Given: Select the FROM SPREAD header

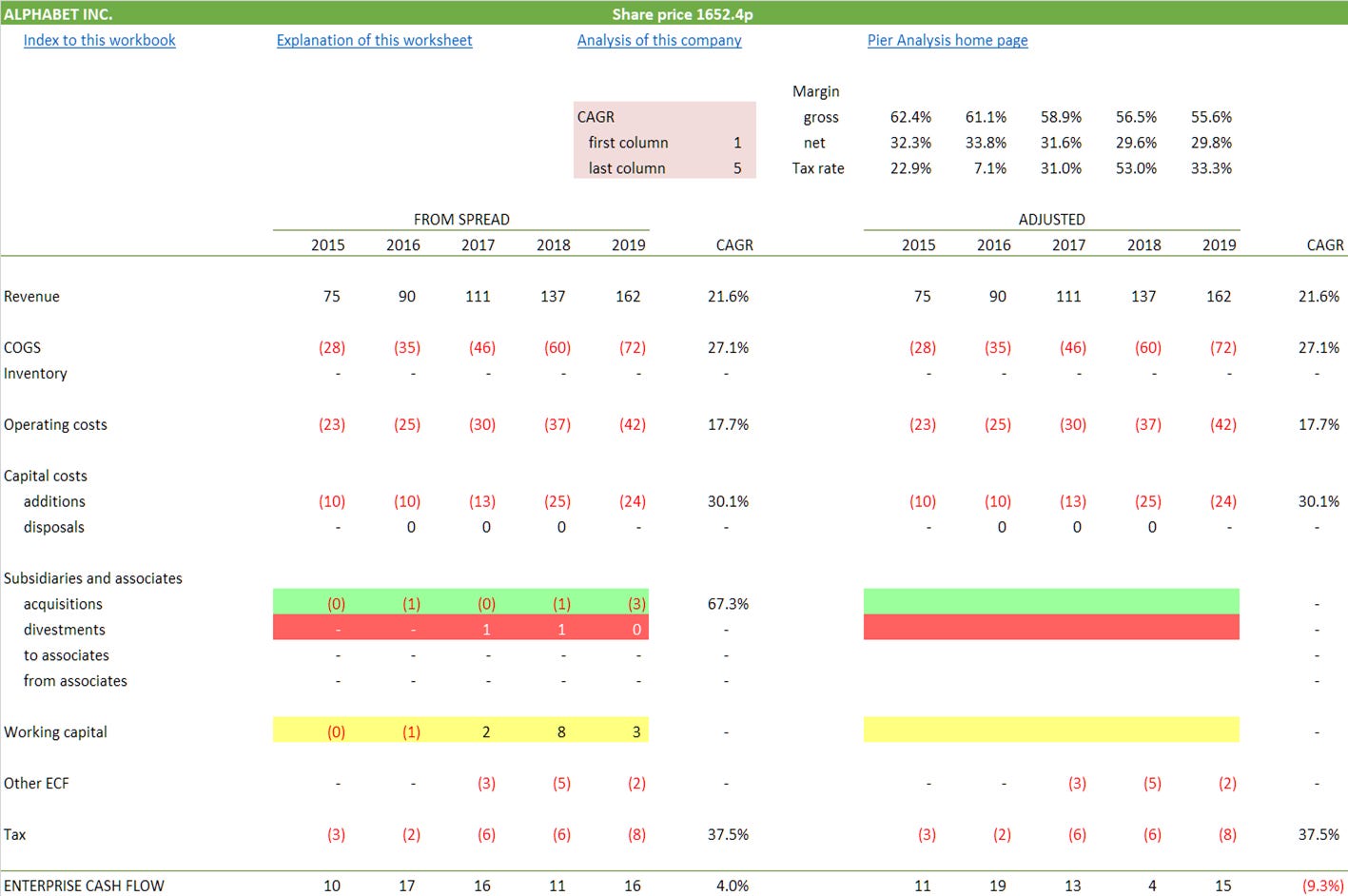Looking at the screenshot, I should click(x=461, y=220).
